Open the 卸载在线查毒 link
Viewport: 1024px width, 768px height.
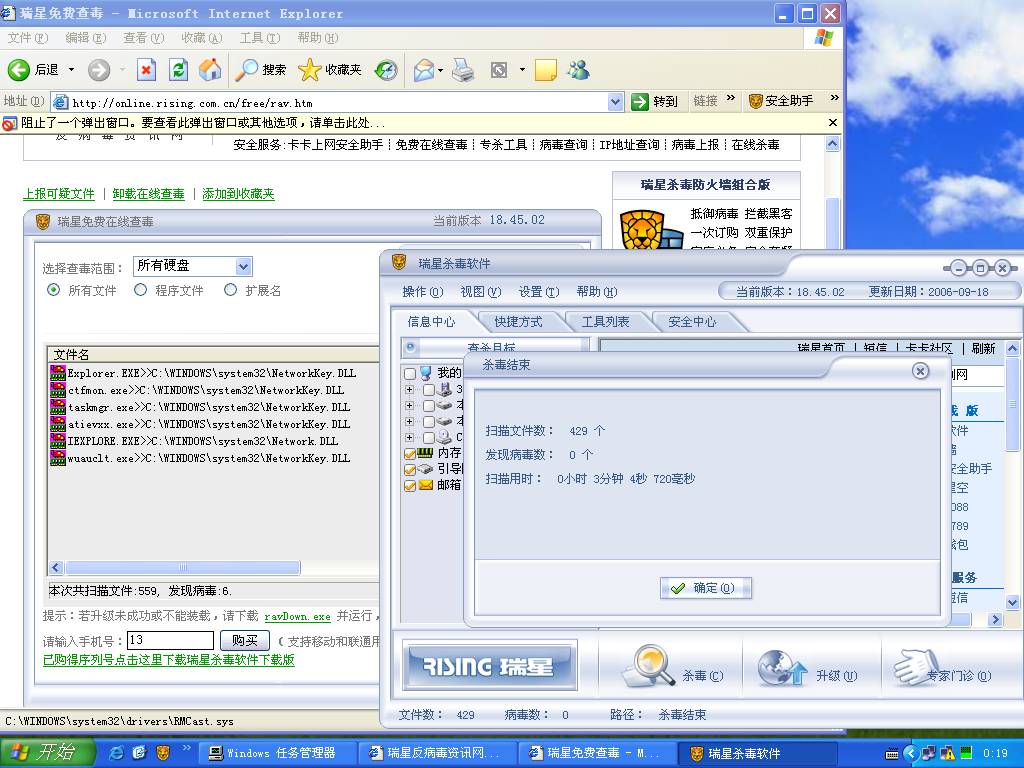[x=149, y=194]
